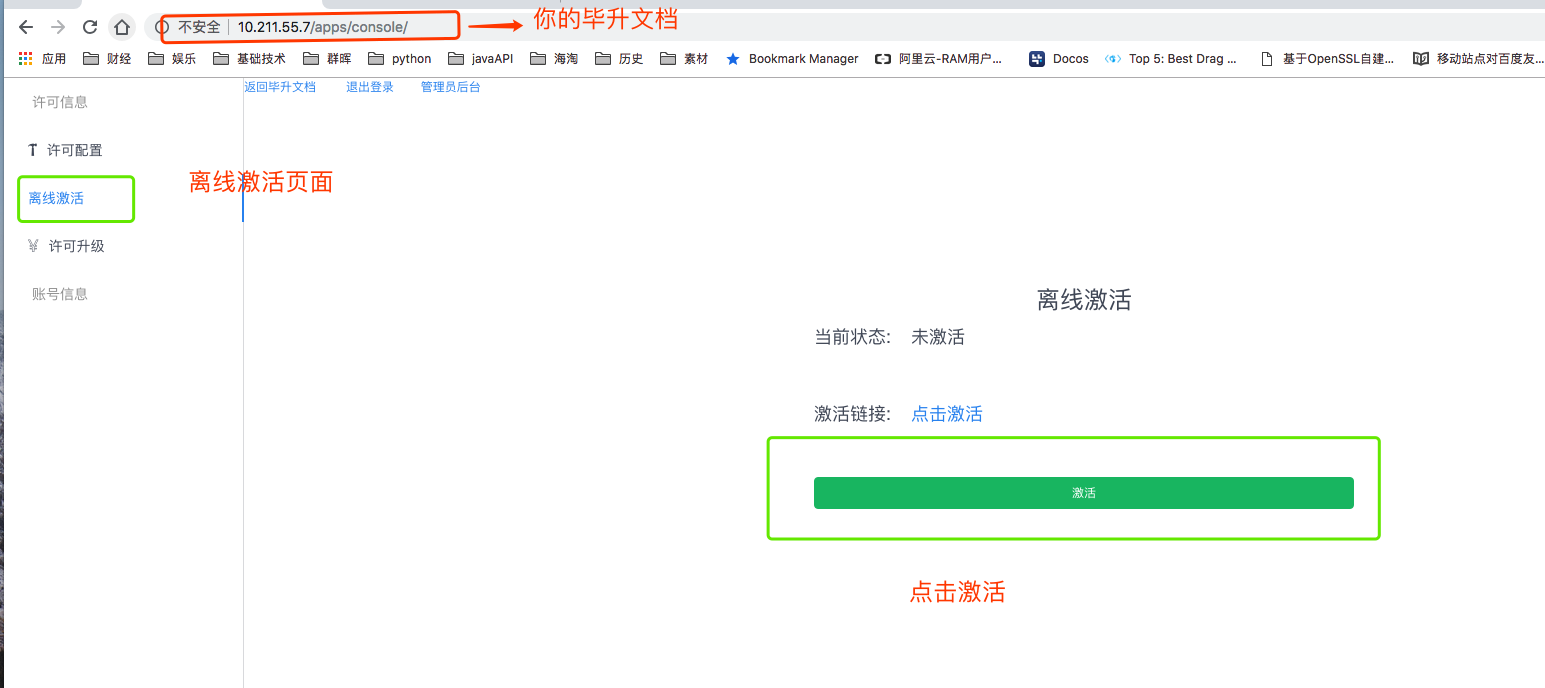This screenshot has height=688, width=1545.
Task: Click the 未激活 status text
Action: tap(938, 337)
